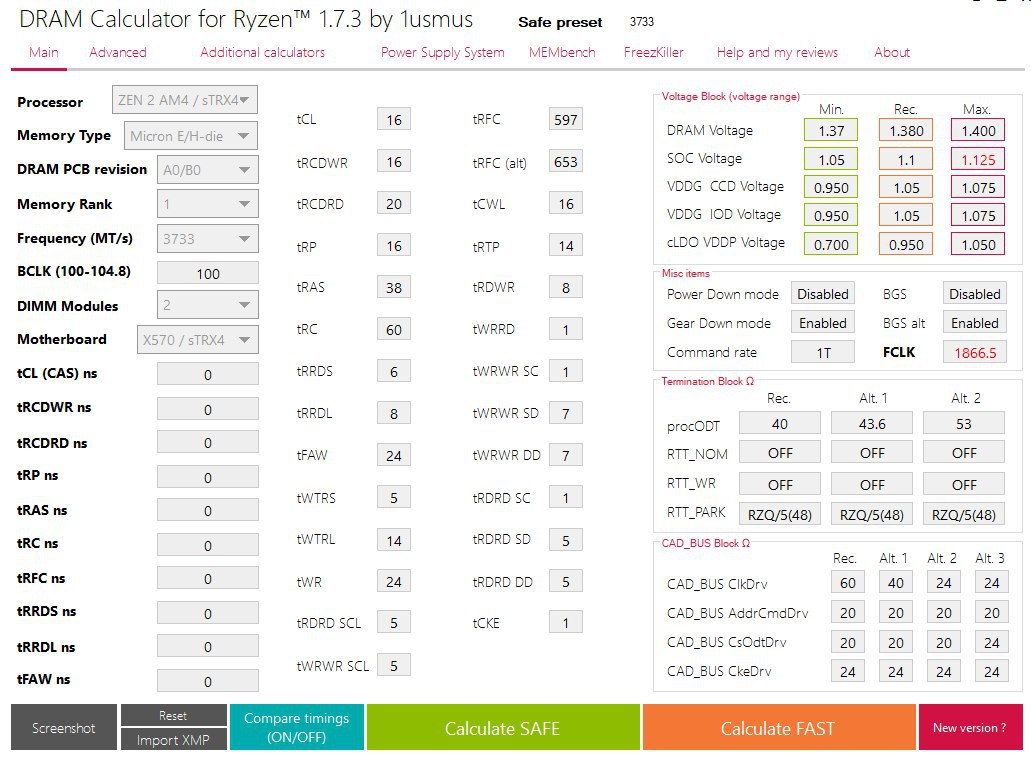Open the Additional calculators tab
Image resolution: width=1031 pixels, height=760 pixels.
[x=262, y=53]
